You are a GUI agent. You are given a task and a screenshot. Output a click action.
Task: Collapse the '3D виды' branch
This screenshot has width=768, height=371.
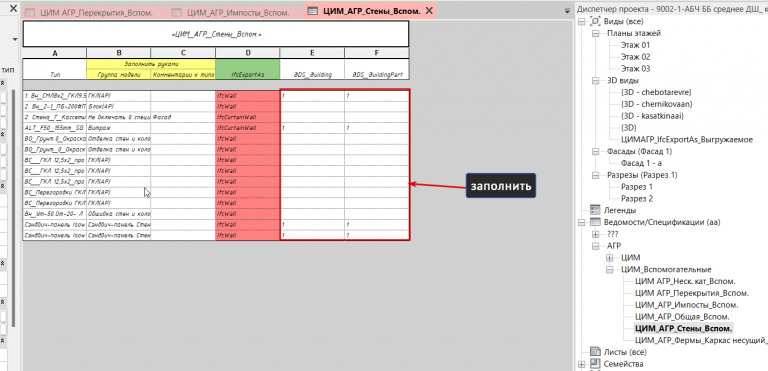click(x=596, y=80)
